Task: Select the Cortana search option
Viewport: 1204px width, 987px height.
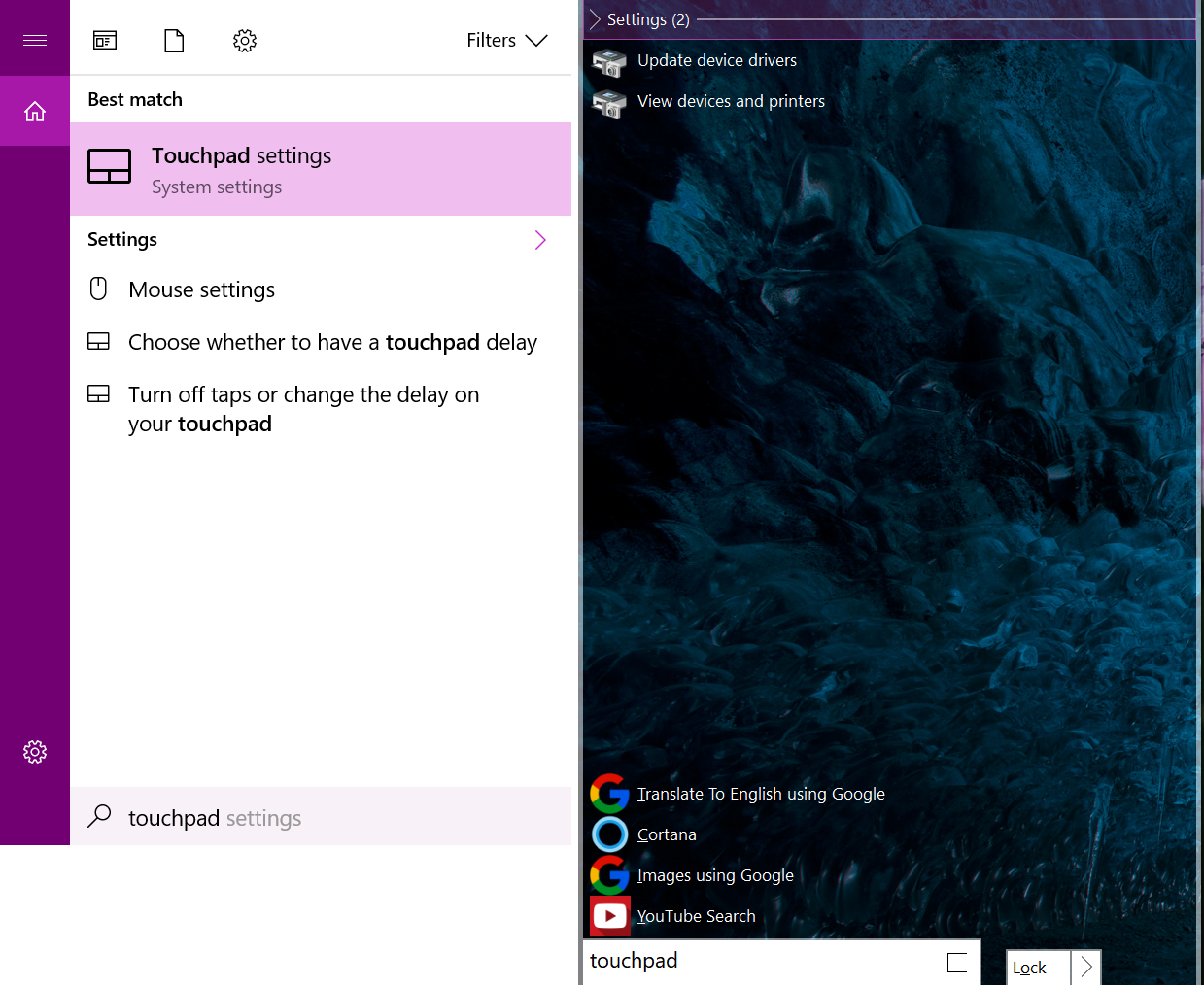Action: [x=667, y=834]
